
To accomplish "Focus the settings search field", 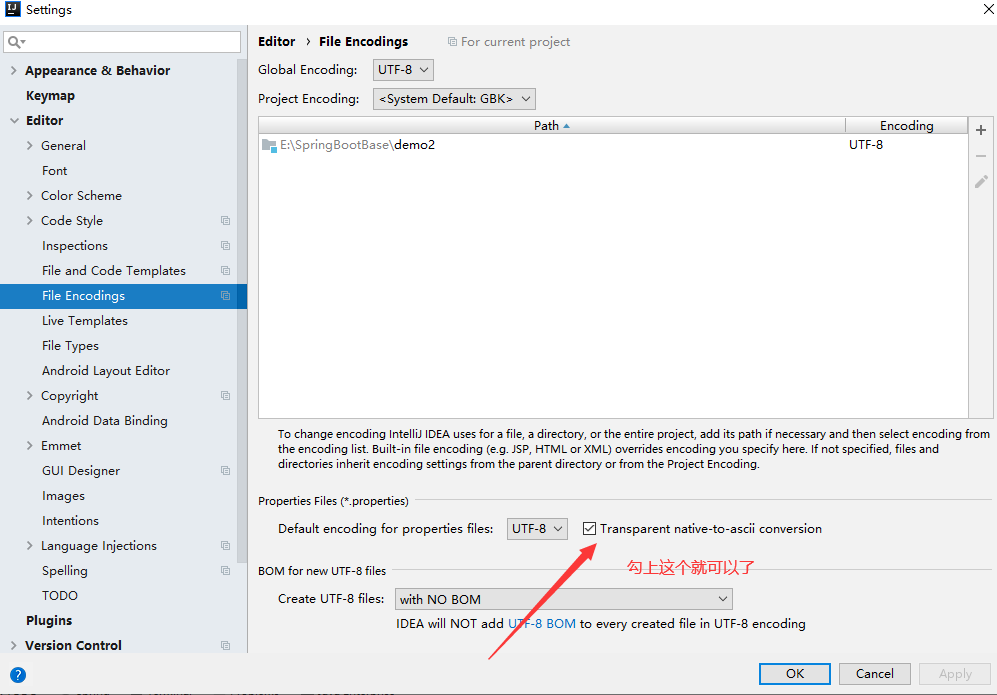I will tap(122, 42).
